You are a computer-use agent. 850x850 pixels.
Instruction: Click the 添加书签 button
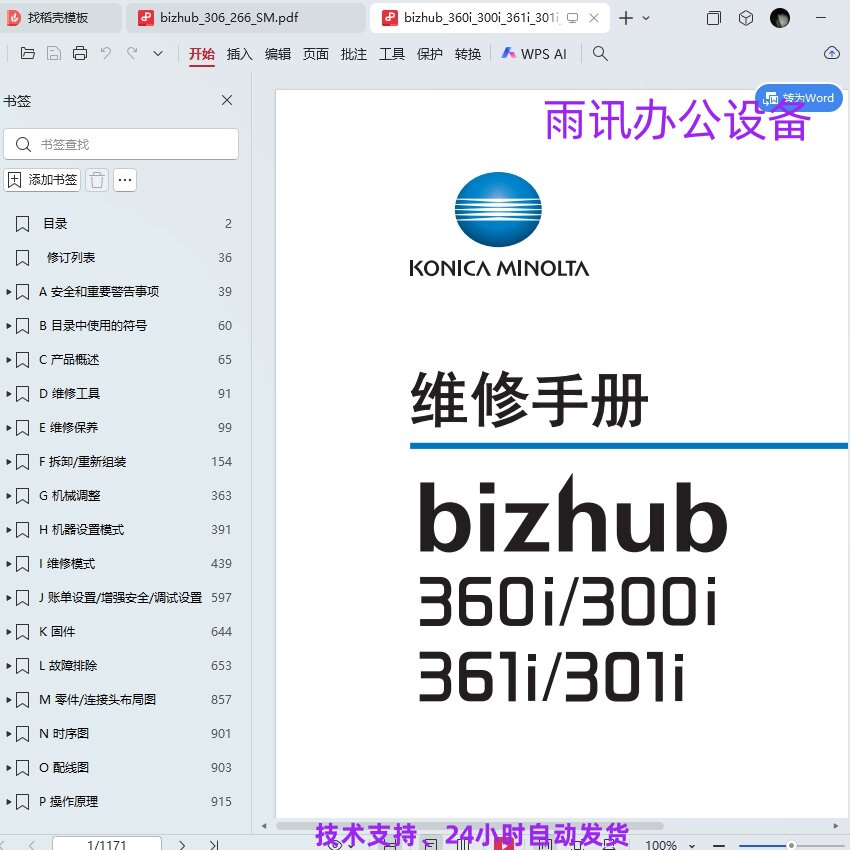[42, 180]
